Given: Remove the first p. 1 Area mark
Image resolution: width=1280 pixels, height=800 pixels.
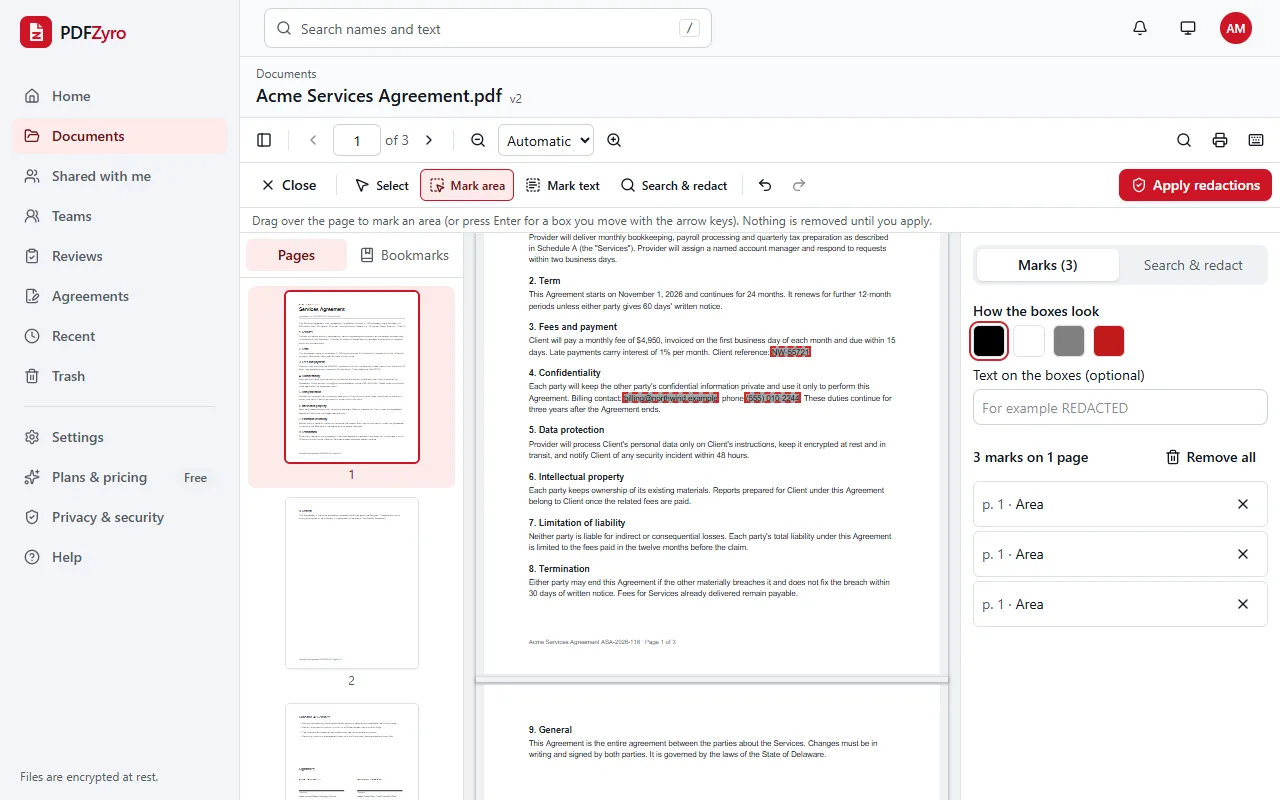Looking at the screenshot, I should (x=1243, y=504).
